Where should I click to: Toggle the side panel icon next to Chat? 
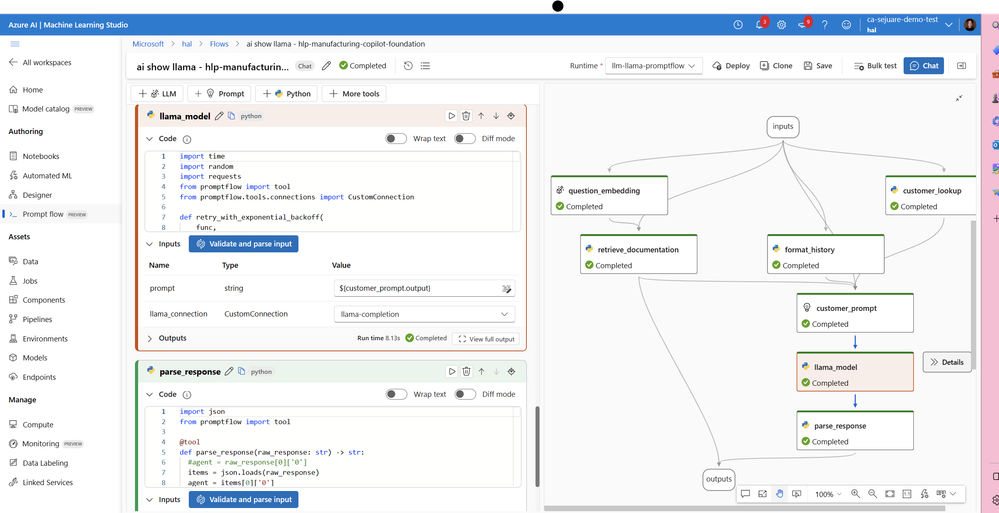[x=961, y=66]
